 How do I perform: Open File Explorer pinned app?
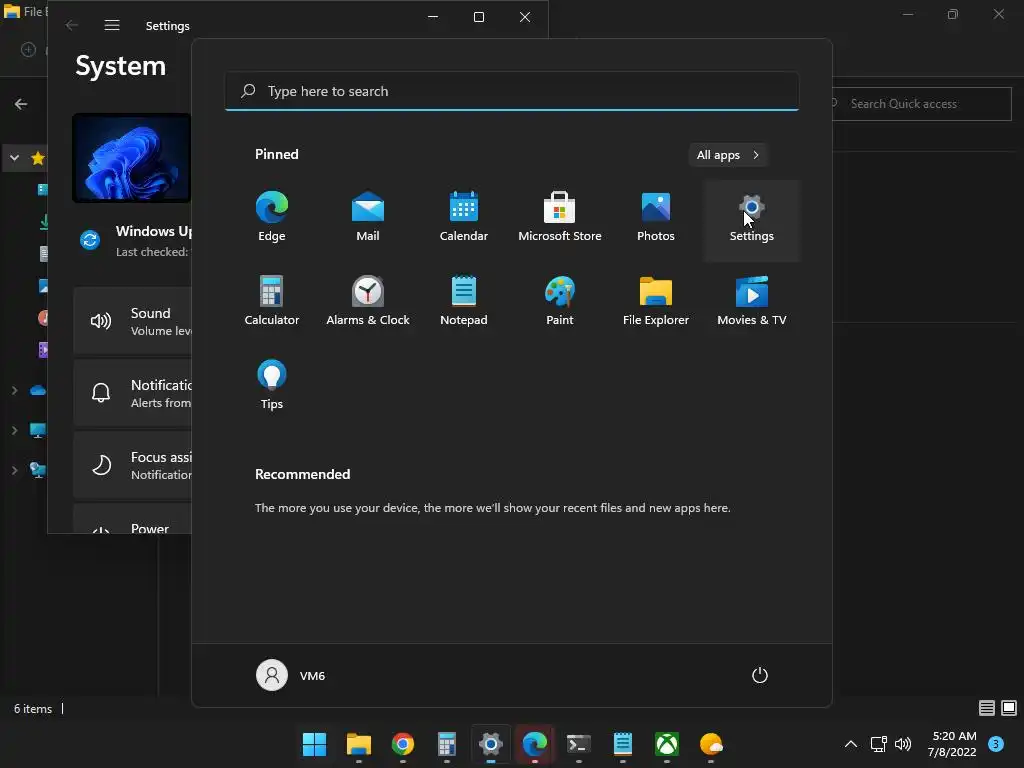656,301
